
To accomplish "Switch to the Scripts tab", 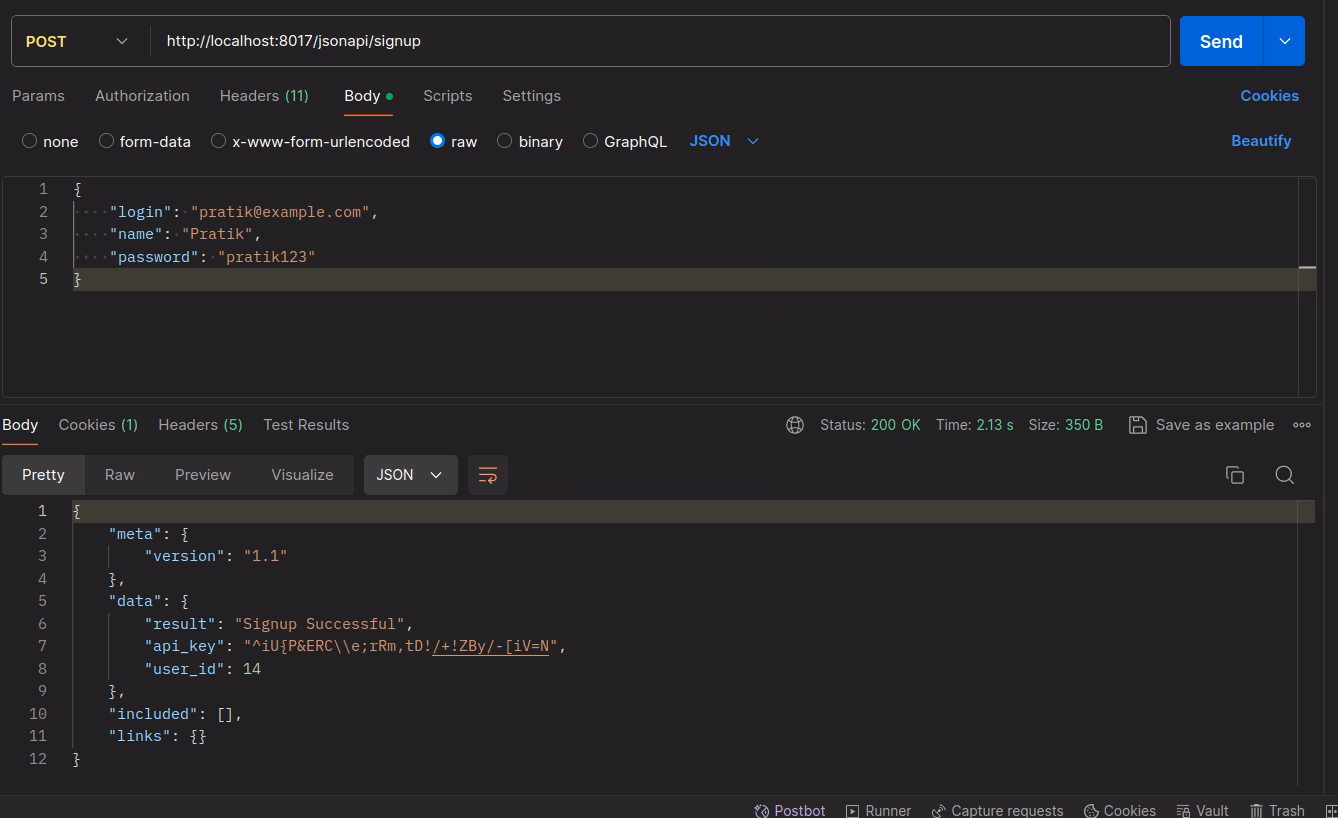I will (x=447, y=96).
